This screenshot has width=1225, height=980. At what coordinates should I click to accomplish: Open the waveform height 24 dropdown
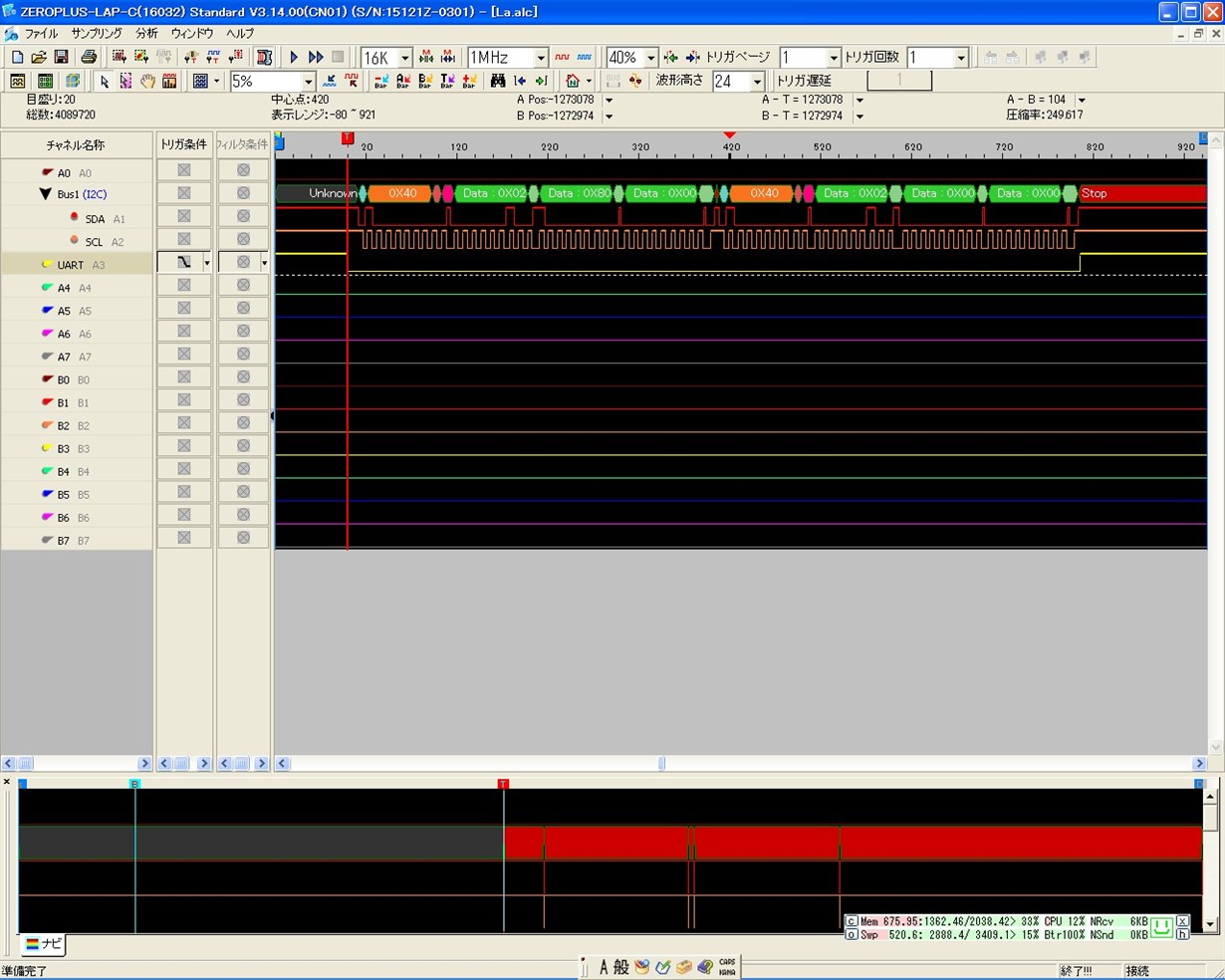point(757,81)
